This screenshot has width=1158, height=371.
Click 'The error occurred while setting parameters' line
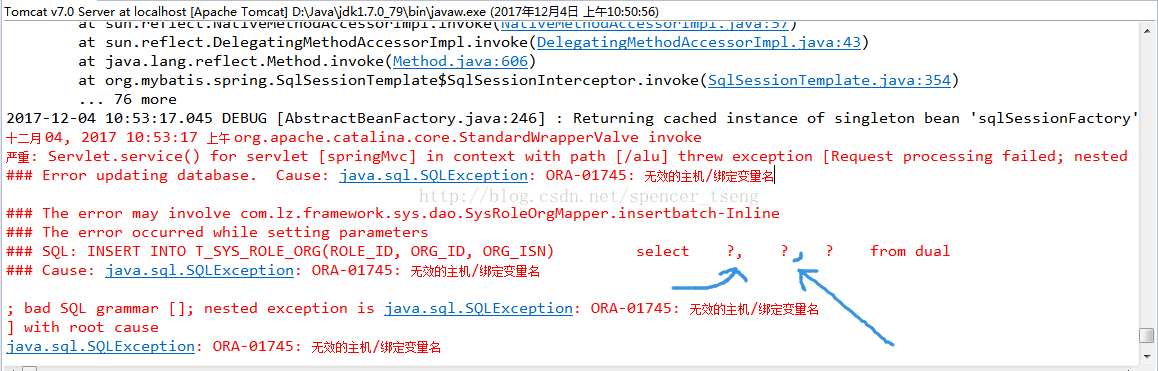point(217,233)
